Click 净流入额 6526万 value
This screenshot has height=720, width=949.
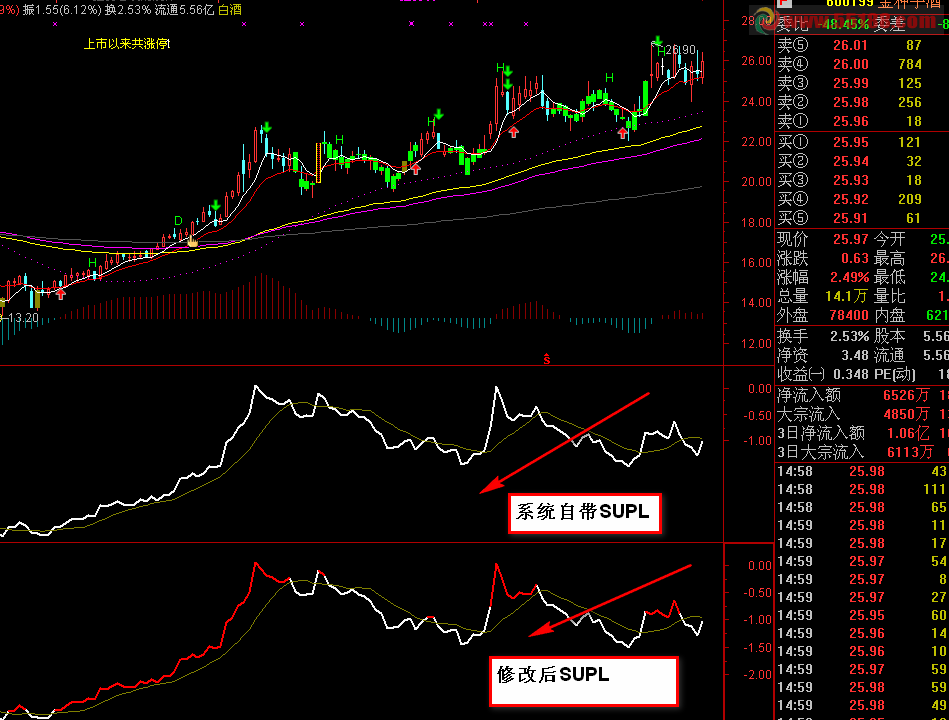pyautogui.click(x=905, y=395)
